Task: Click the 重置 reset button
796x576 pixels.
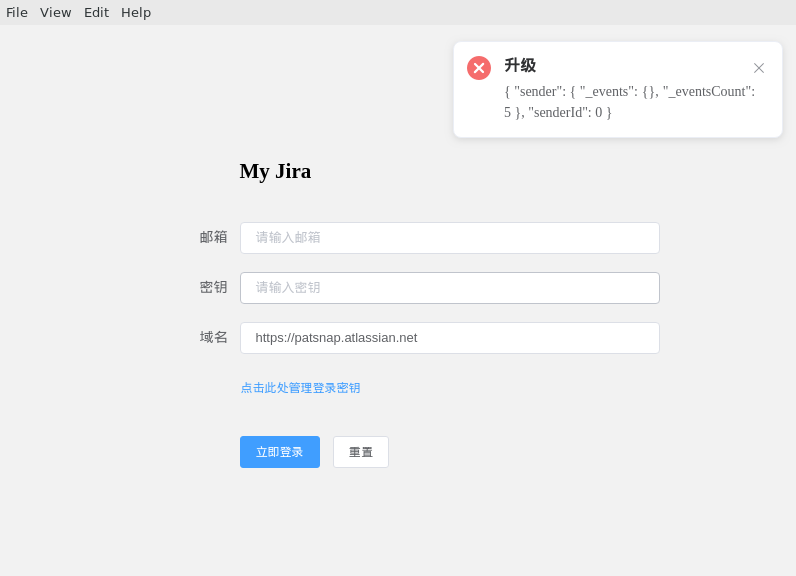Action: point(361,452)
